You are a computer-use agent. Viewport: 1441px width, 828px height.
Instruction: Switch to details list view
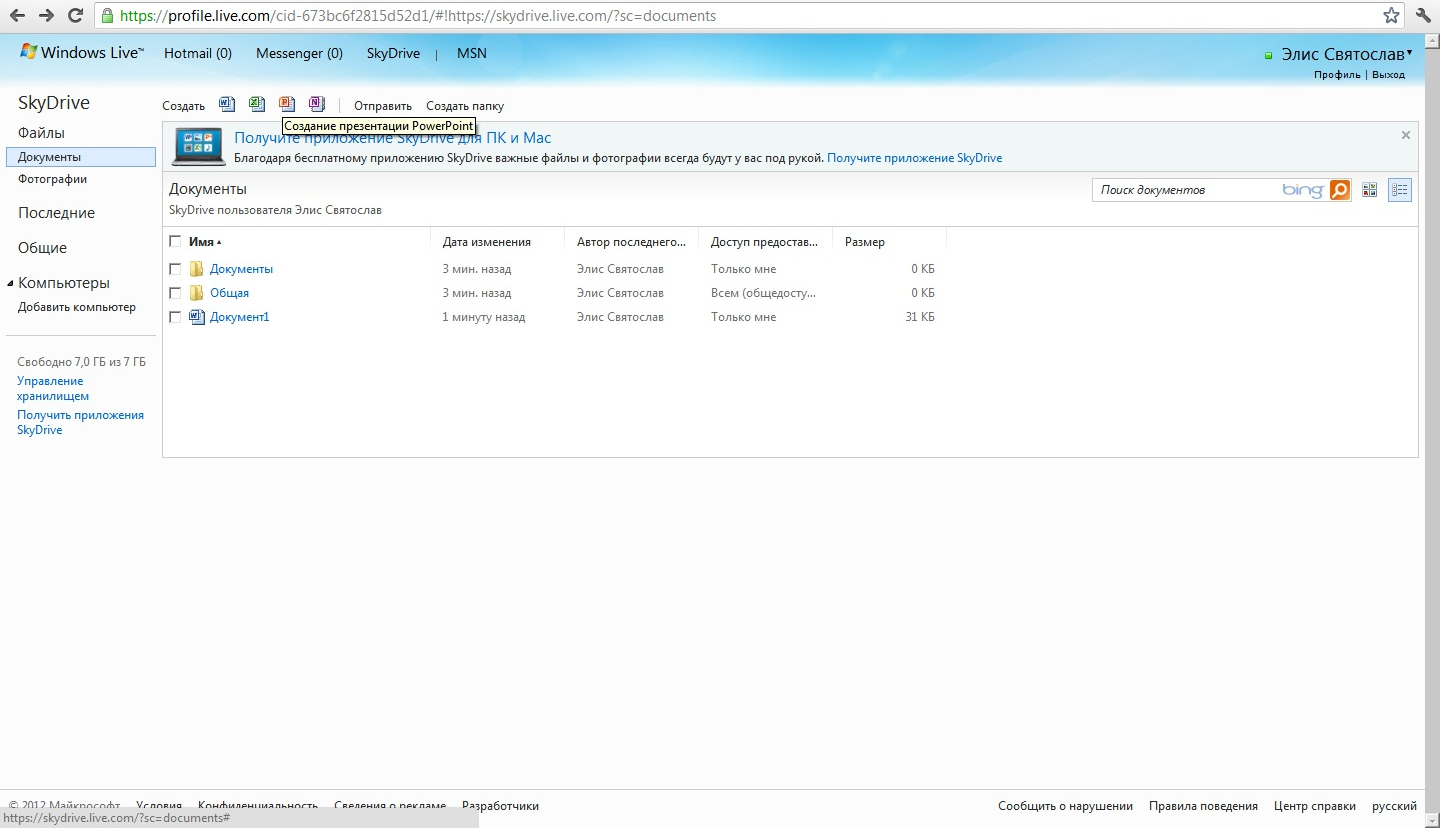click(x=1400, y=190)
